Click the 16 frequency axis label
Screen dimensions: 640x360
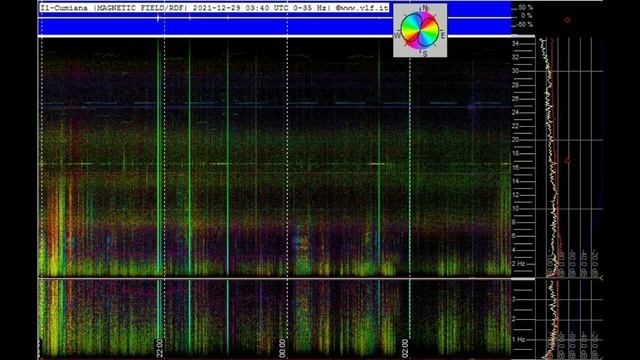pyautogui.click(x=516, y=167)
